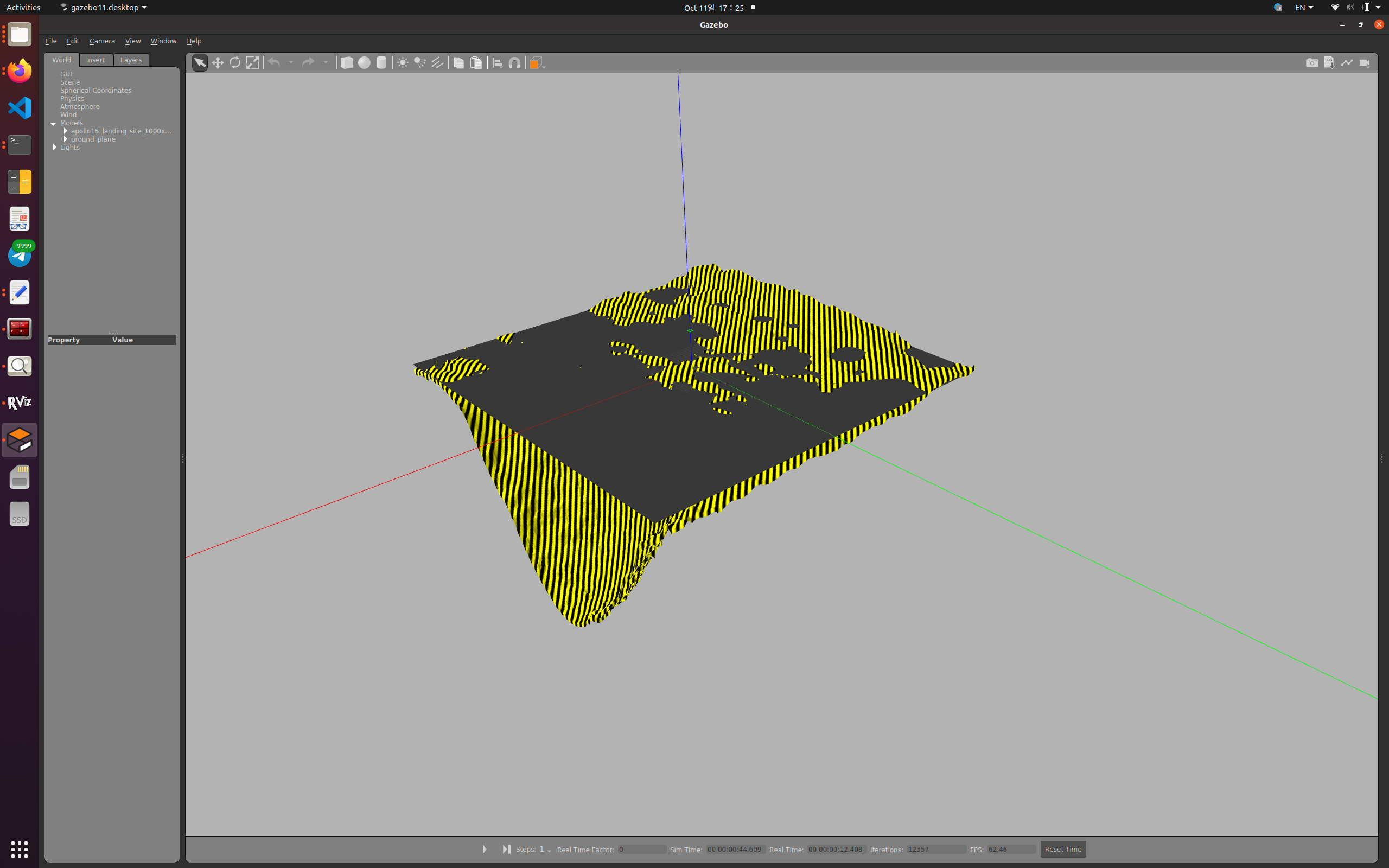
Task: Open the Edit menu
Action: (x=73, y=41)
